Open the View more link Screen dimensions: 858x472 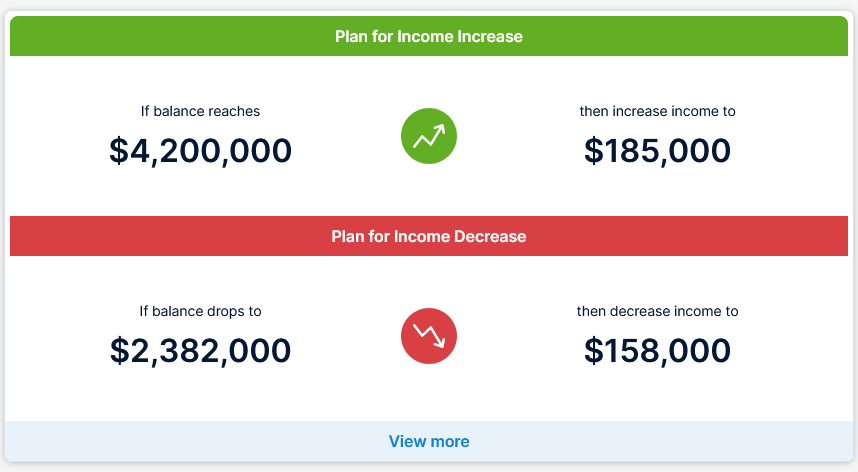coord(428,441)
